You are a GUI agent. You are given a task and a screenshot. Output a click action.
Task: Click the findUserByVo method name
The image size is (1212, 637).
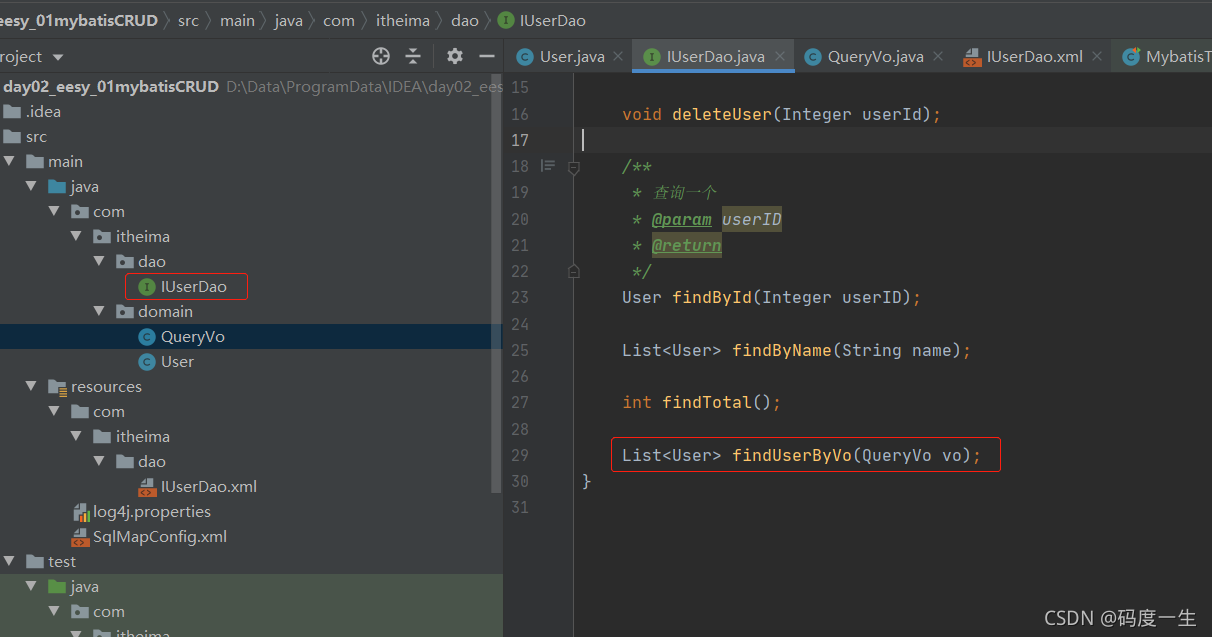792,455
